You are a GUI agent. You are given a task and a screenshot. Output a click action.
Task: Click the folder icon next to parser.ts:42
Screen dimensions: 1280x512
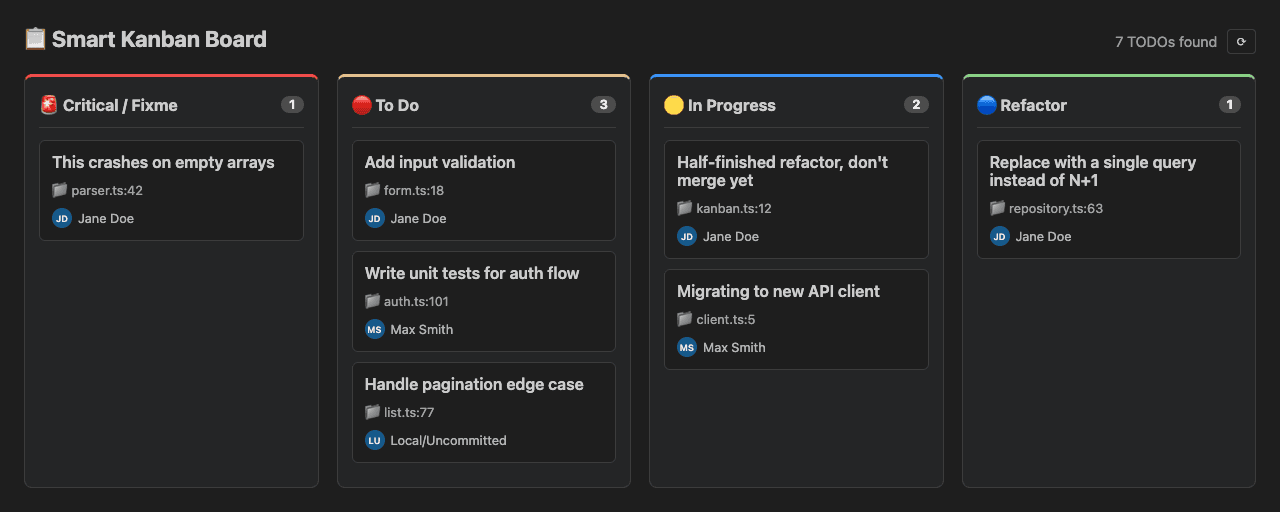[60, 190]
